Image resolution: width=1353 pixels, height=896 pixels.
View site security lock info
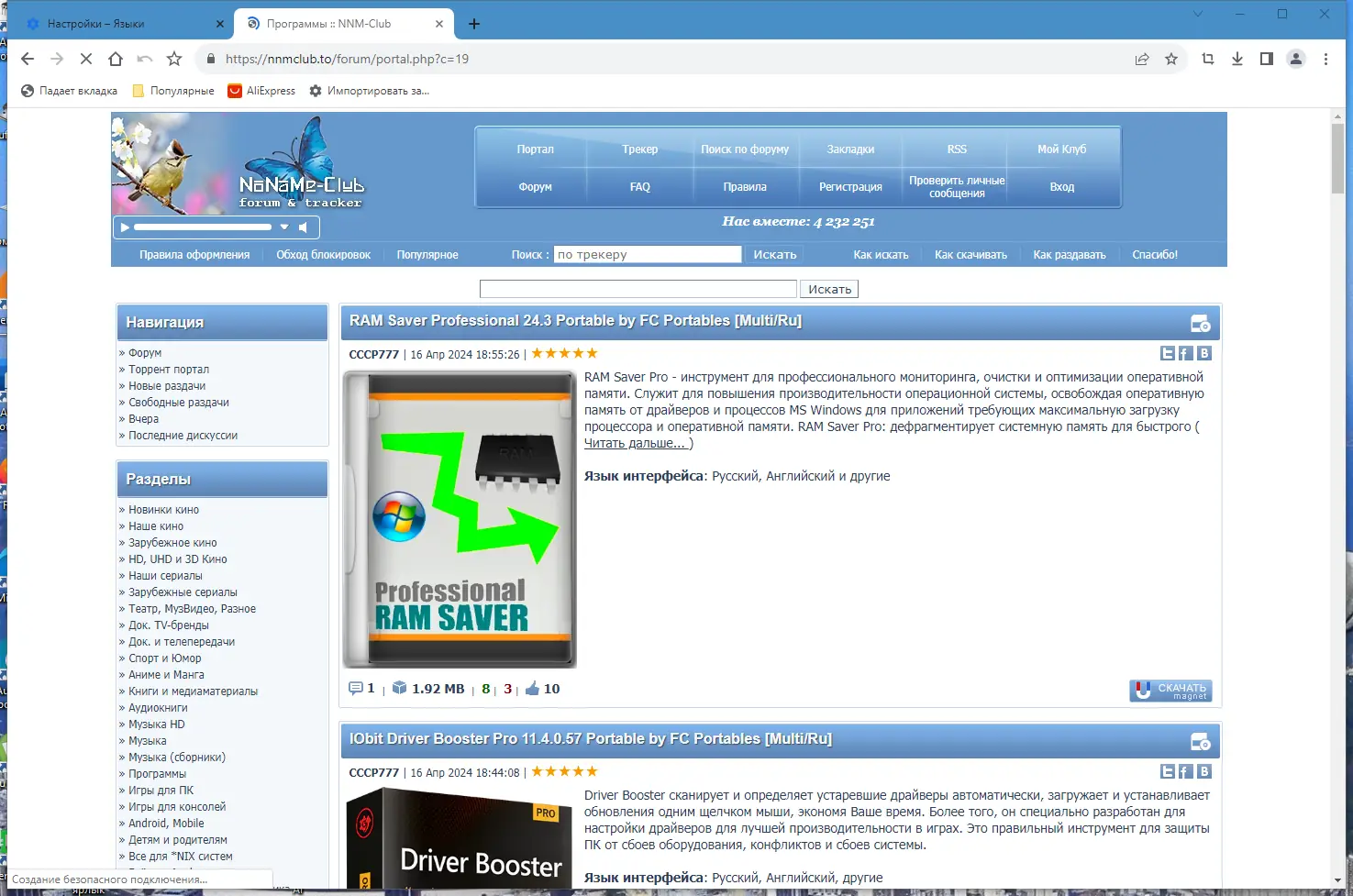211,59
